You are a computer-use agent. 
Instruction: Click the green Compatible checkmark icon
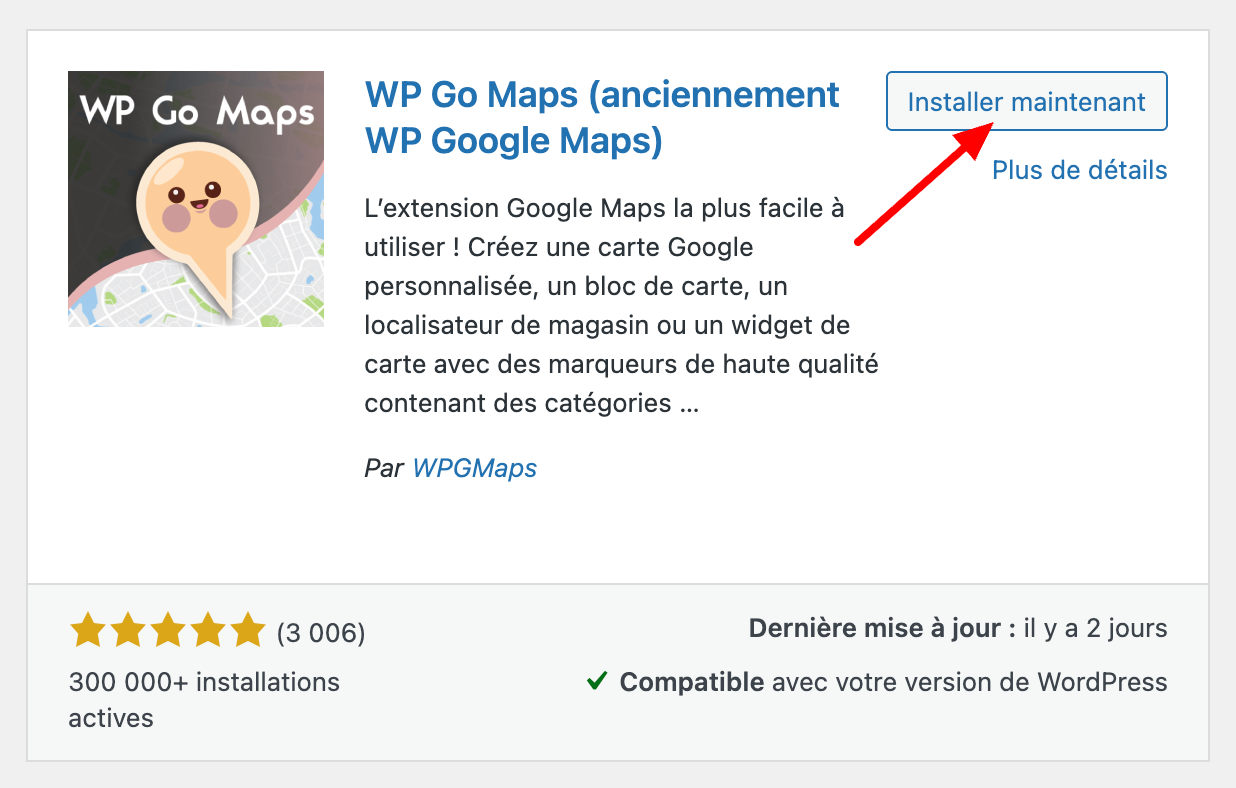pyautogui.click(x=597, y=682)
